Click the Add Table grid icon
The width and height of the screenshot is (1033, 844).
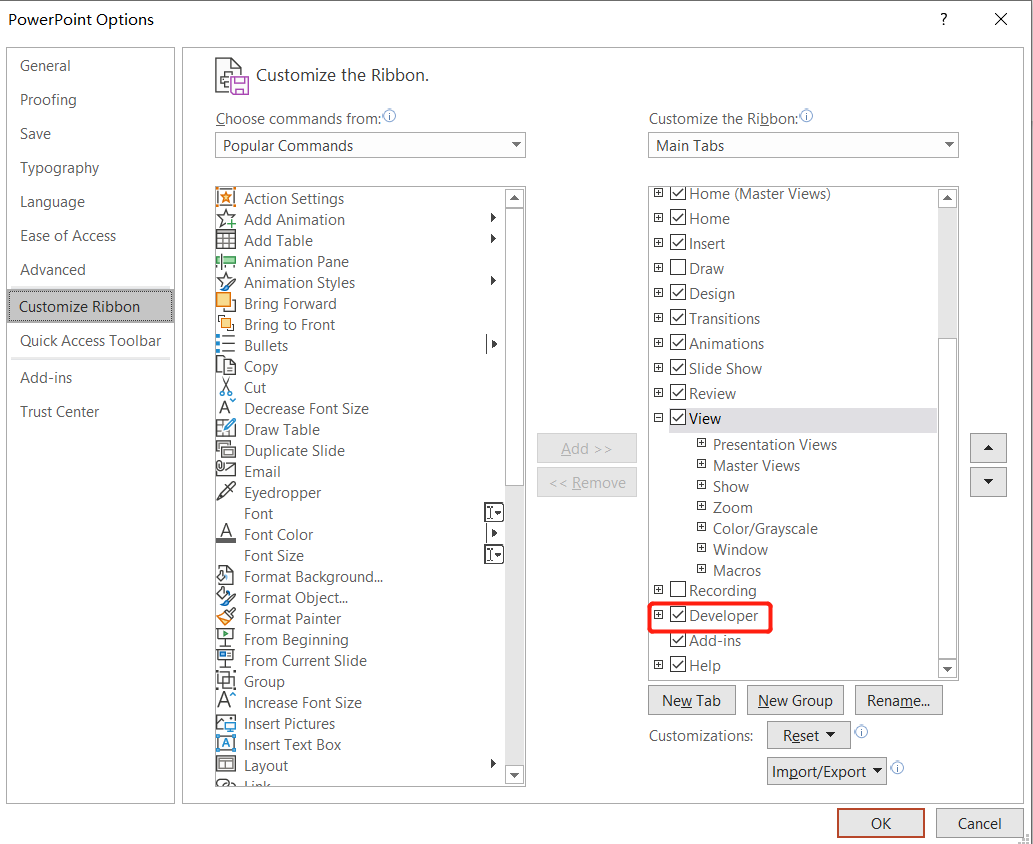[226, 240]
